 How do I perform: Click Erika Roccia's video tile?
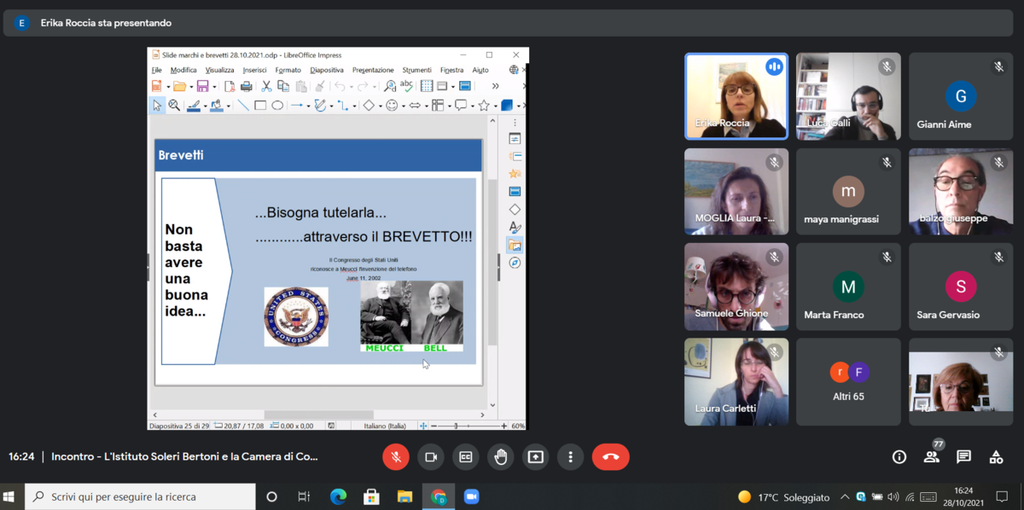(x=736, y=96)
